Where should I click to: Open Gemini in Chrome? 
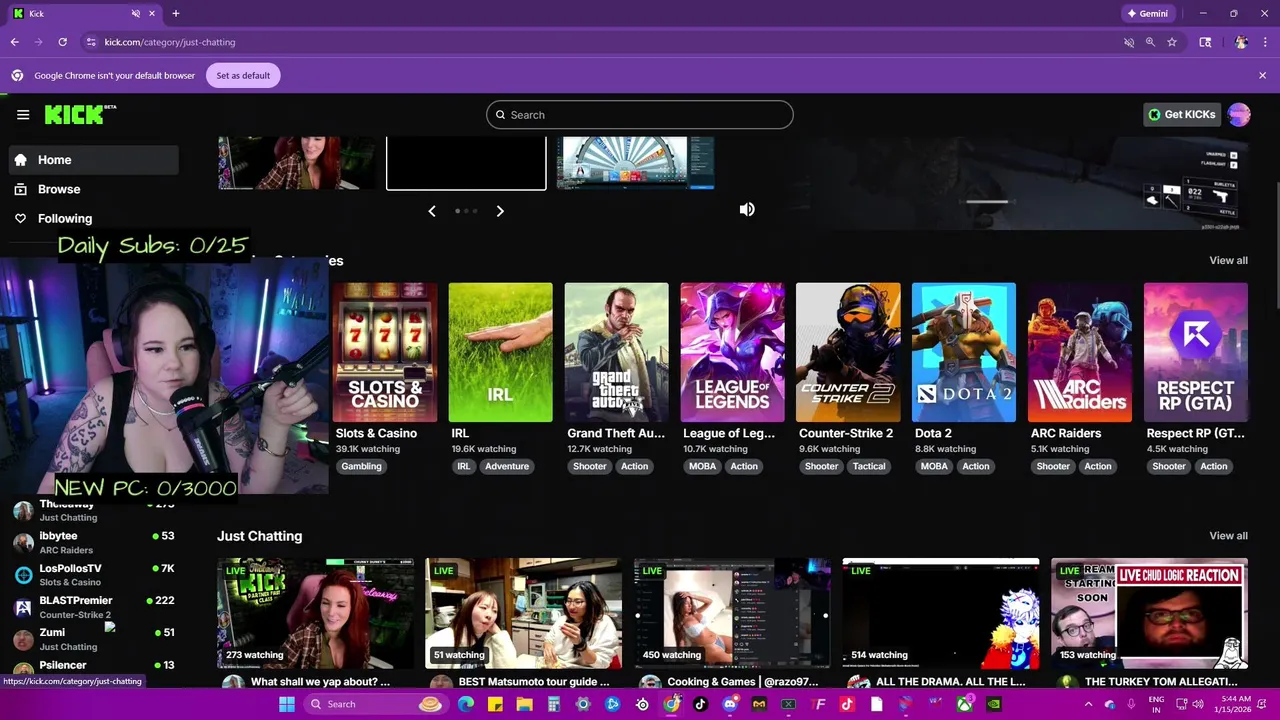coord(1148,13)
